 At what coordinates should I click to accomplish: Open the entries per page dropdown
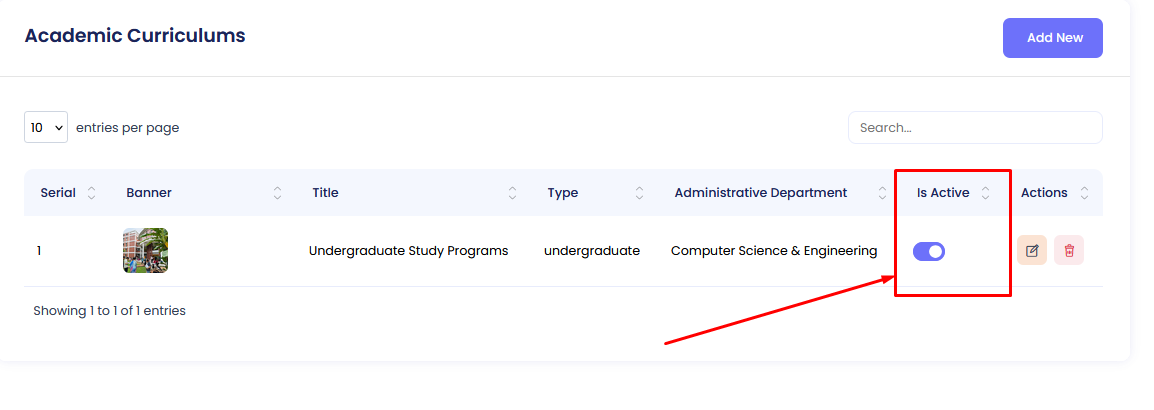(46, 128)
